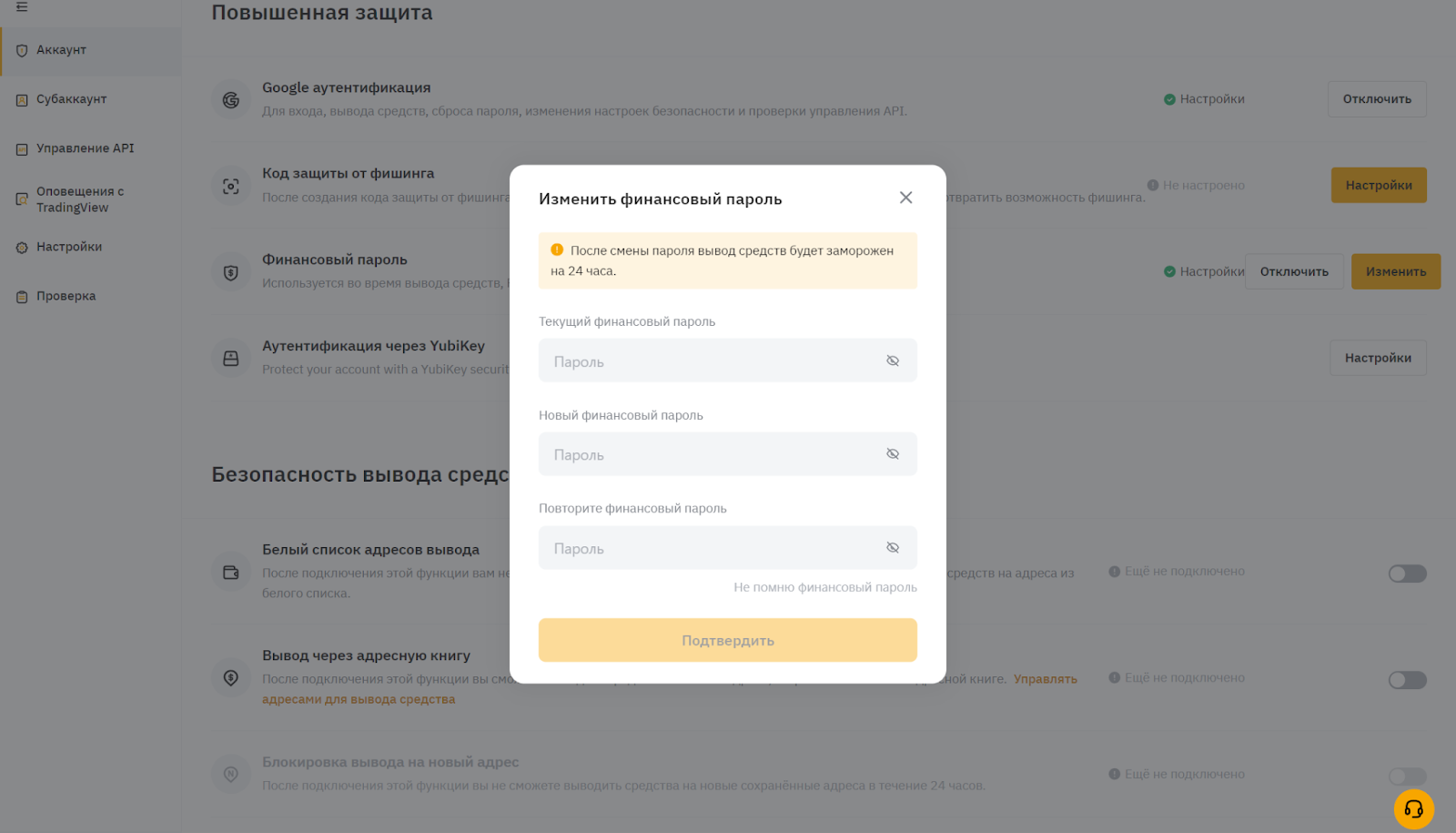Close the change financial password dialog

pos(905,198)
